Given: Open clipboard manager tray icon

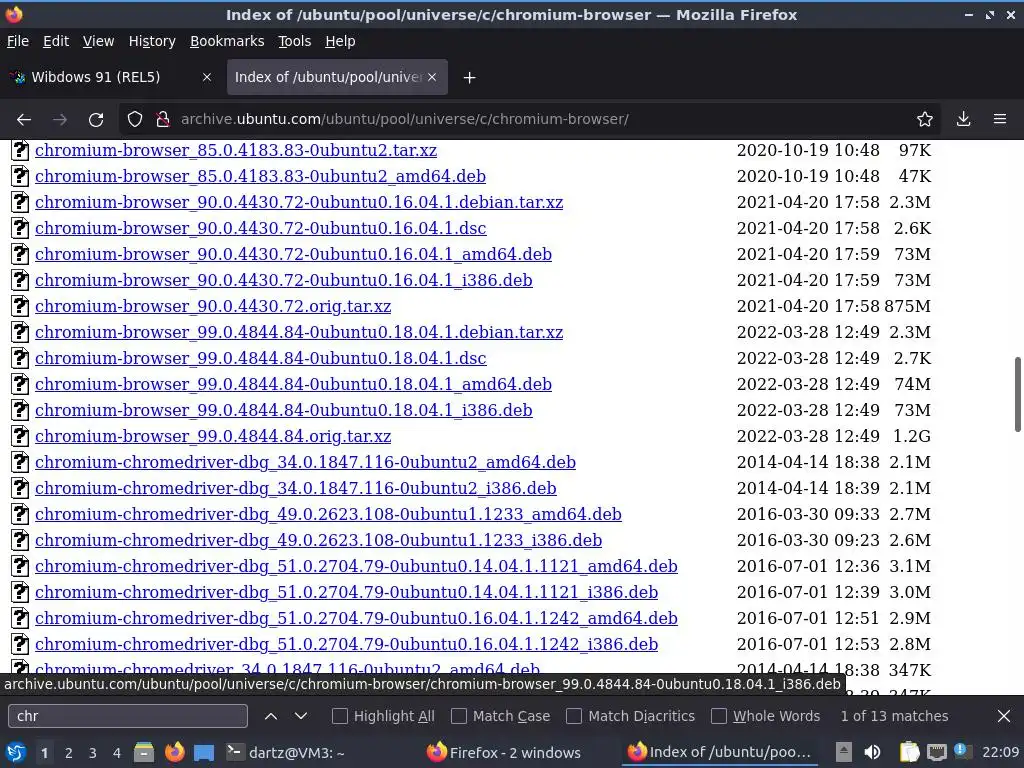Looking at the screenshot, I should pyautogui.click(x=909, y=753).
